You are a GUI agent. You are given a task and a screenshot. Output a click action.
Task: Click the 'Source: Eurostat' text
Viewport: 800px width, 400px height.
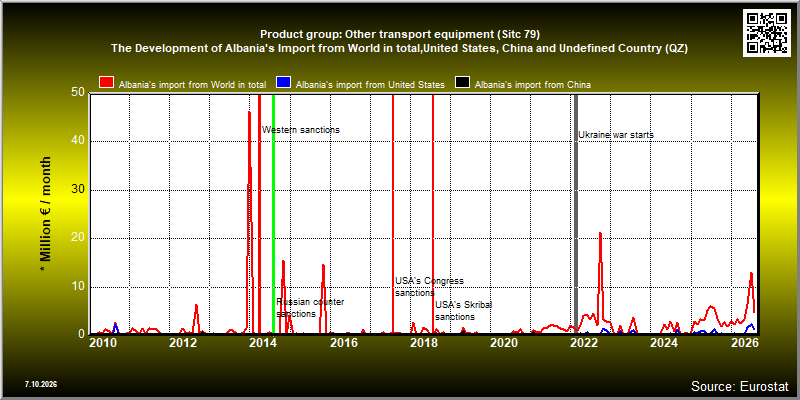(x=740, y=385)
